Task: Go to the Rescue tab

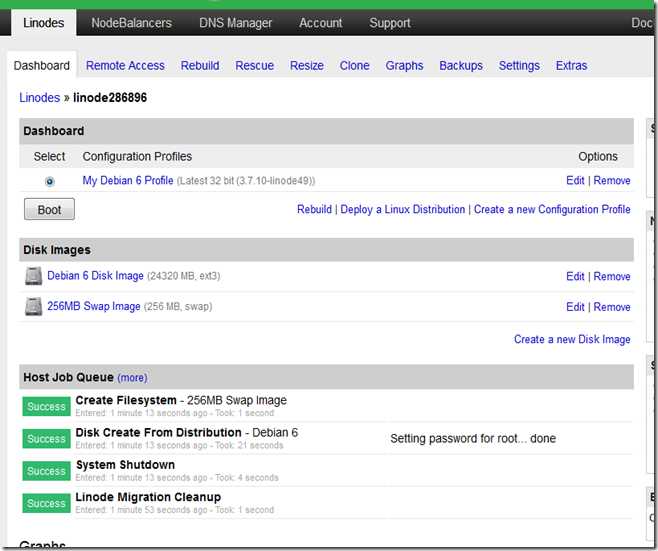Action: click(x=254, y=65)
